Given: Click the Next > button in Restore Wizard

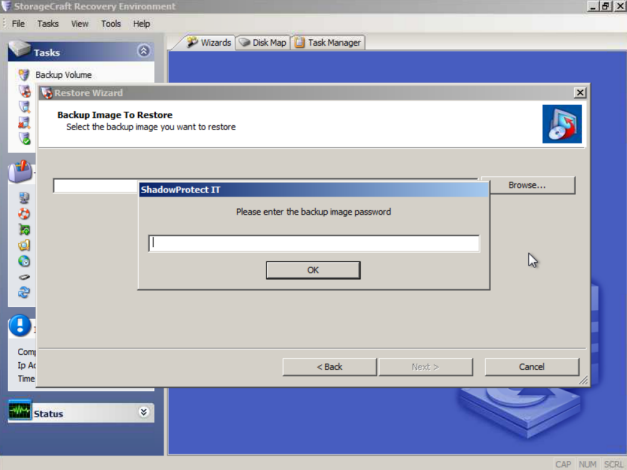Looking at the screenshot, I should click(x=425, y=367).
